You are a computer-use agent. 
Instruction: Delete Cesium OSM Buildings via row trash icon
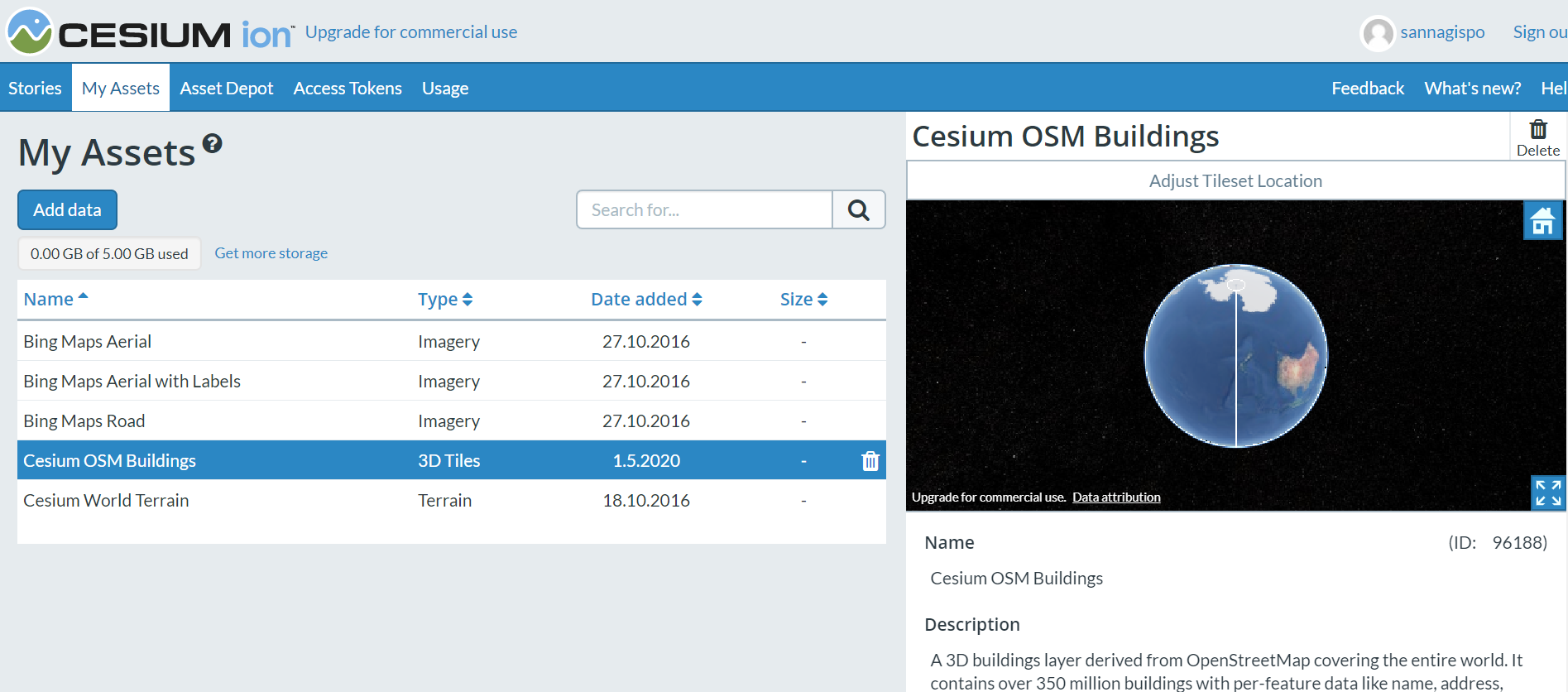click(870, 461)
